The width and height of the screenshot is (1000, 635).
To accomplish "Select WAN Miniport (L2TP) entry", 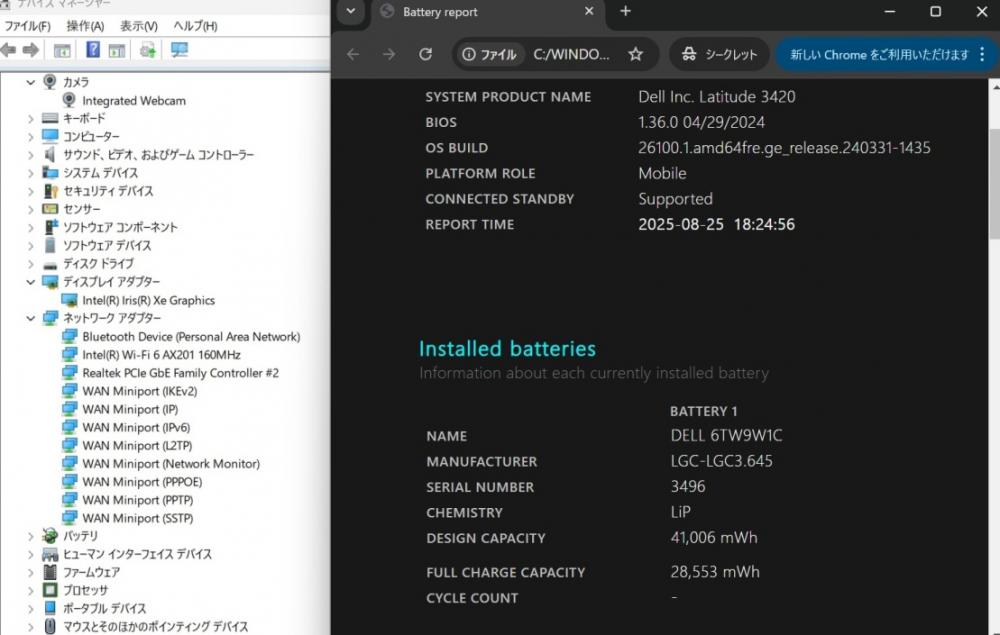I will 137,446.
